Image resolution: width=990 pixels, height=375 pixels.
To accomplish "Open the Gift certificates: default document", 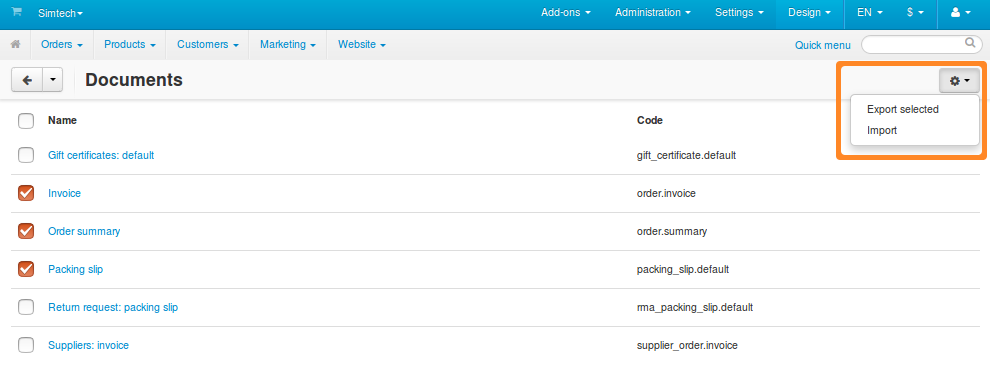I will click(x=101, y=155).
